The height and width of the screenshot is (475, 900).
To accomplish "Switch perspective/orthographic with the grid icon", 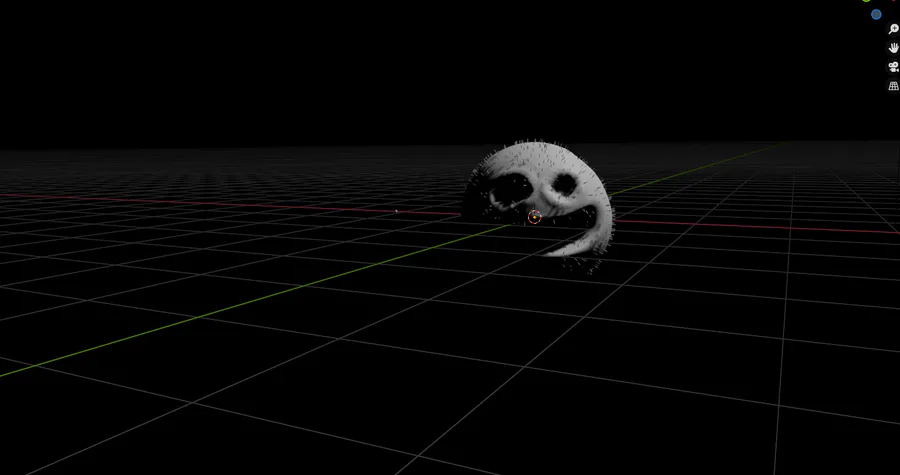I will [893, 86].
